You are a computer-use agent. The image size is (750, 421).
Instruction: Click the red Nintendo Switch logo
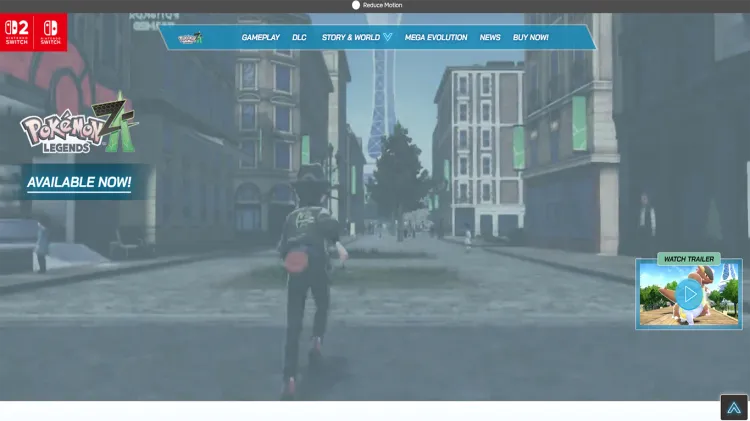pos(49,31)
